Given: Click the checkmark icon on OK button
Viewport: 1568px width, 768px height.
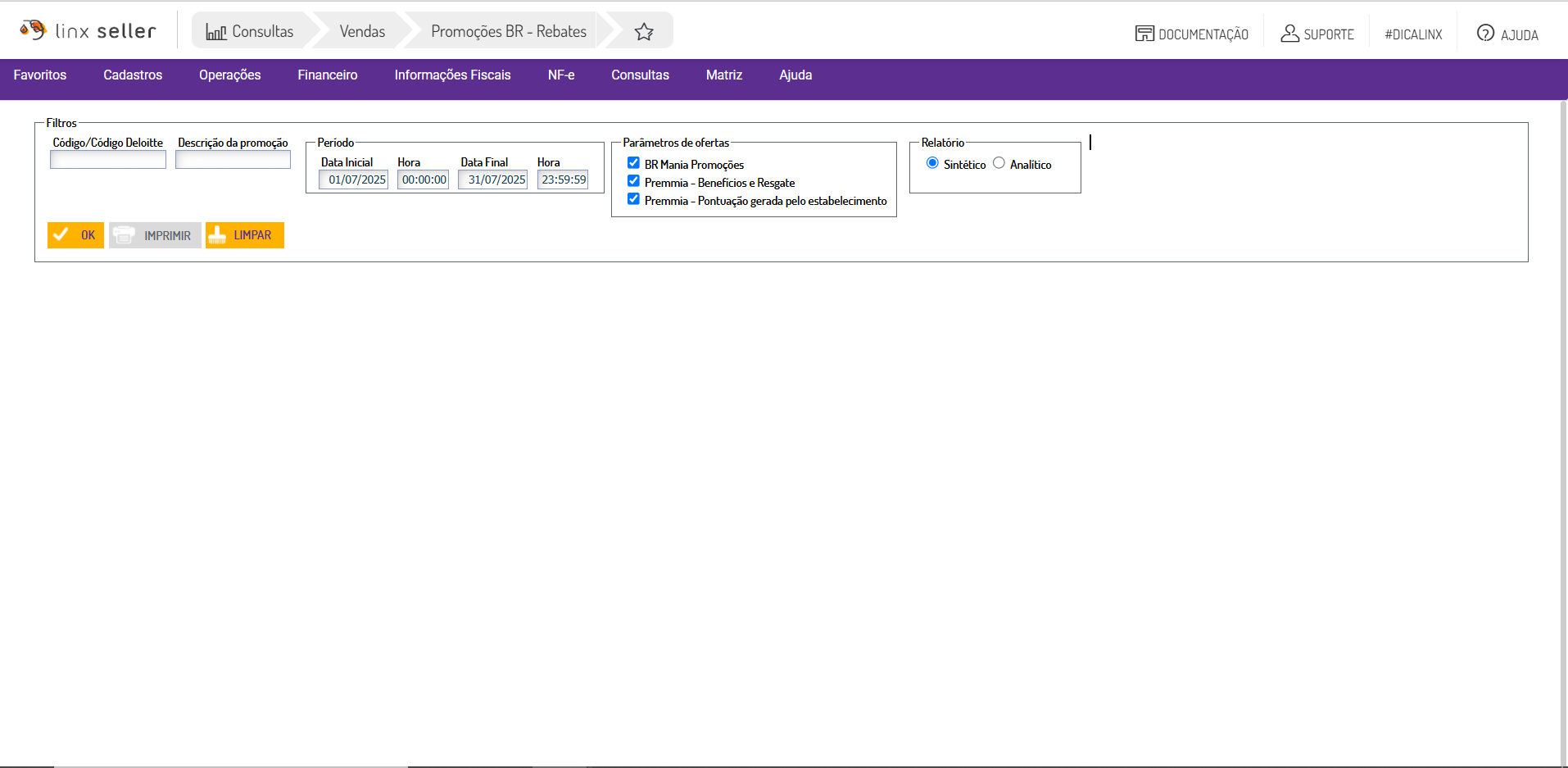Looking at the screenshot, I should click(x=61, y=235).
